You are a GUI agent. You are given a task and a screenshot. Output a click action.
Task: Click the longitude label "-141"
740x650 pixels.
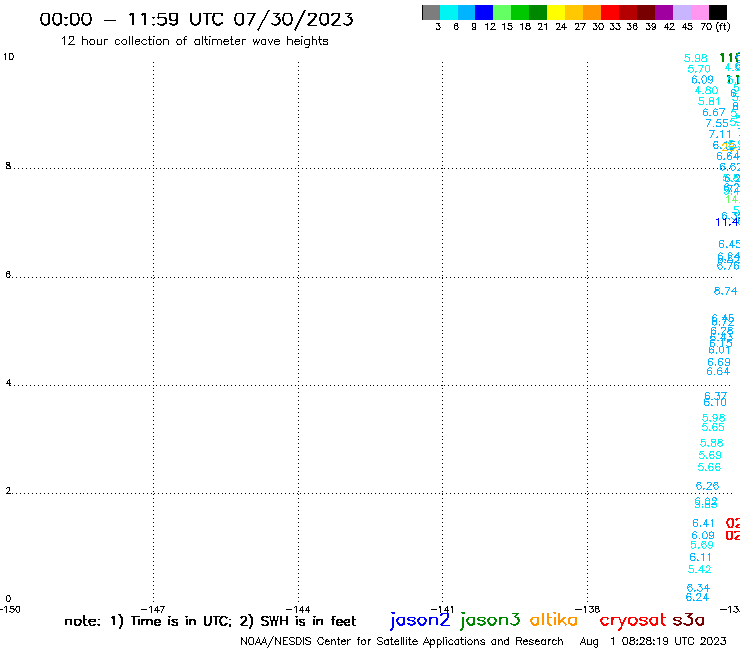(x=442, y=609)
